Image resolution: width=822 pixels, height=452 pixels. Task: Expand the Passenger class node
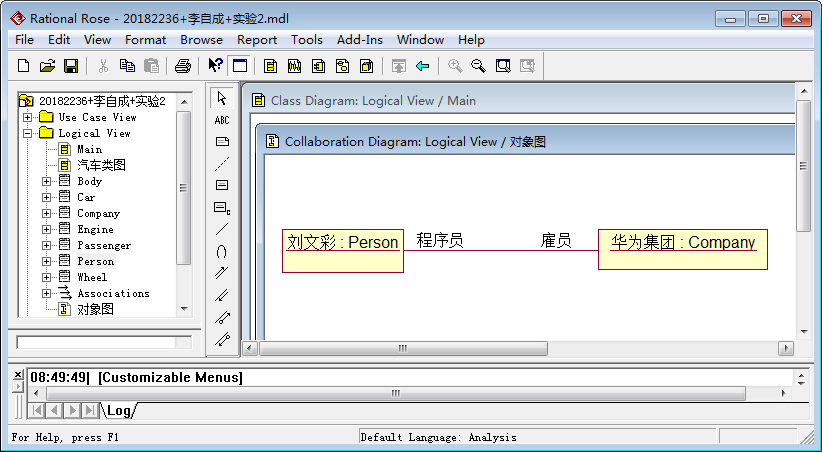pos(47,245)
